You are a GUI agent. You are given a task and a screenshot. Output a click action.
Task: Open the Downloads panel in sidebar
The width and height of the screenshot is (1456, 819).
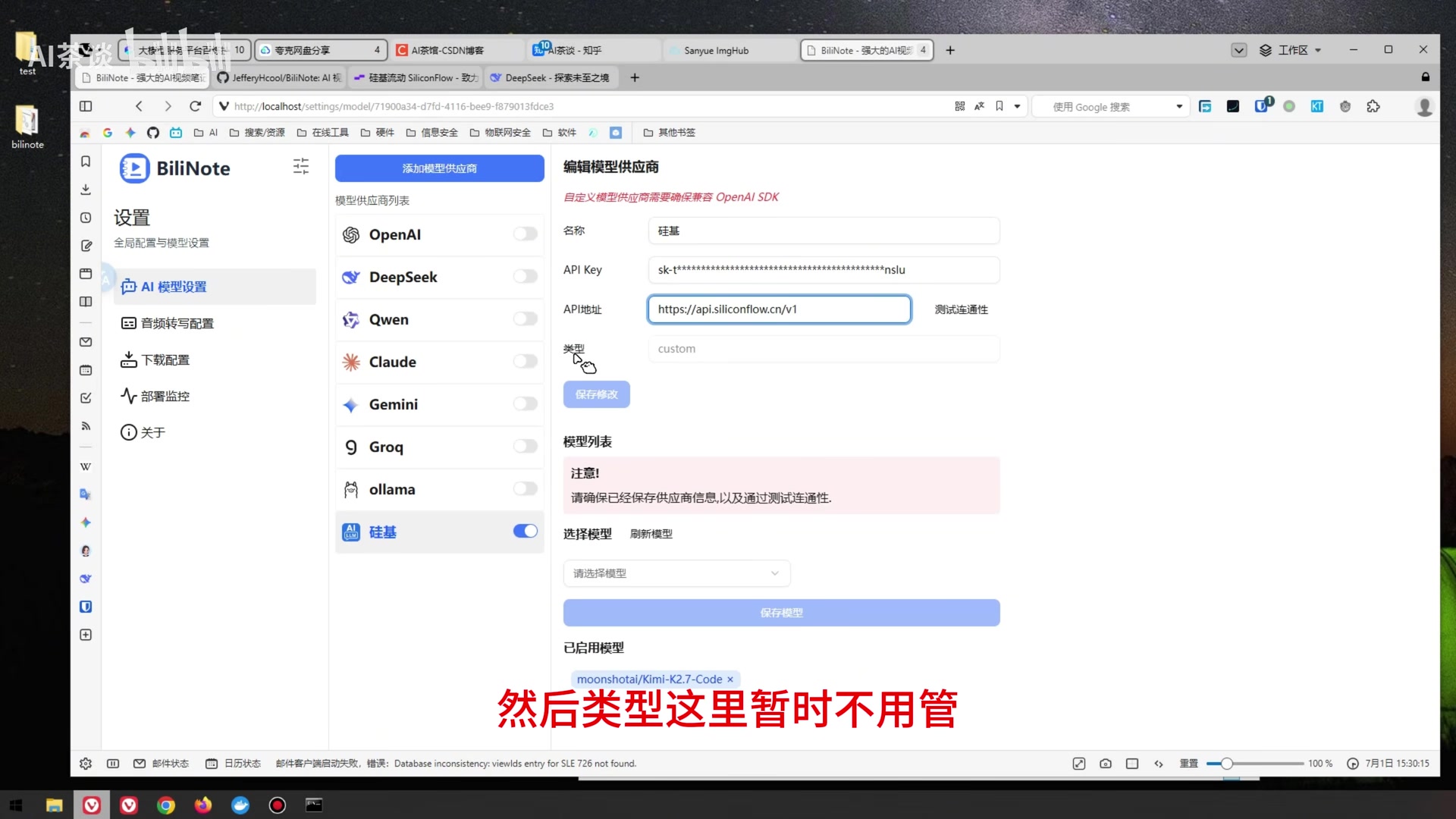tap(86, 190)
